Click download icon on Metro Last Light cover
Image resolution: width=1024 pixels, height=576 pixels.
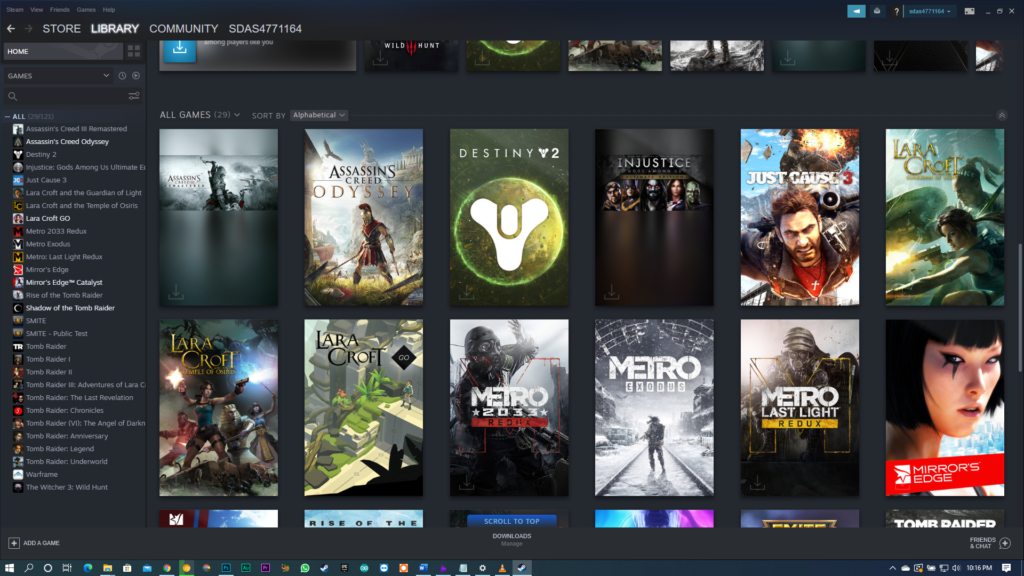tap(757, 483)
